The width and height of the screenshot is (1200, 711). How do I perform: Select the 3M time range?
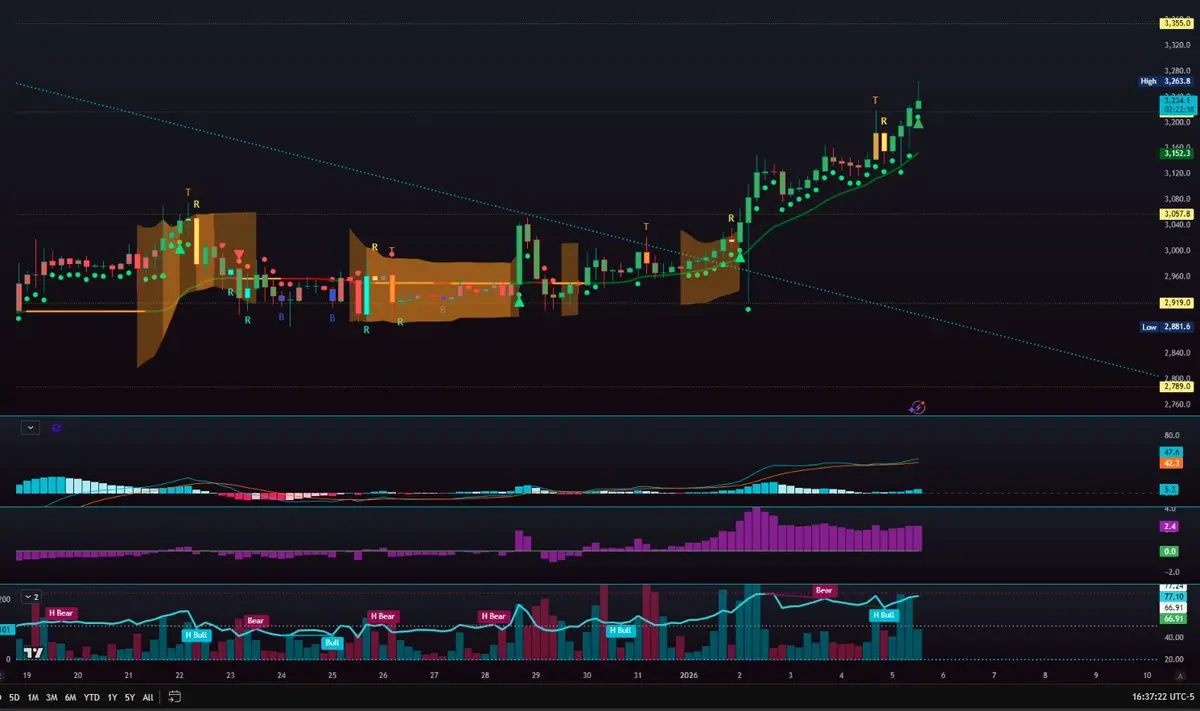[x=51, y=697]
